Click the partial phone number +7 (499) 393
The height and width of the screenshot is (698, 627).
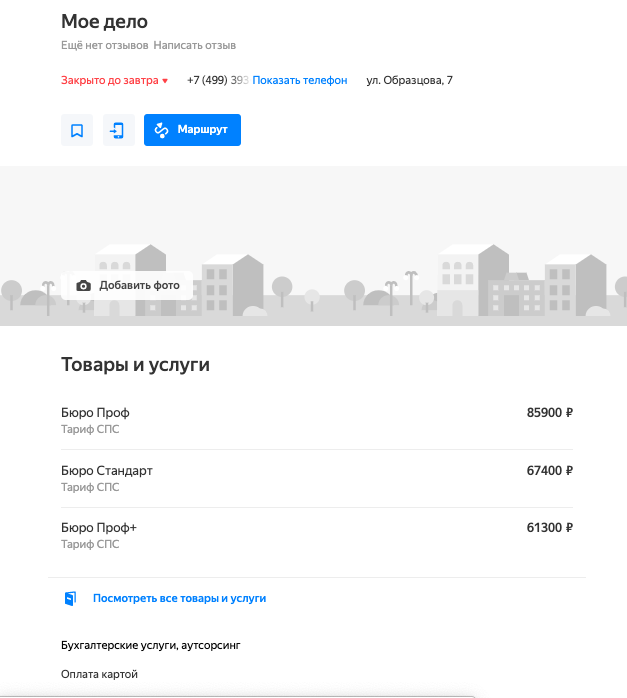coord(218,81)
